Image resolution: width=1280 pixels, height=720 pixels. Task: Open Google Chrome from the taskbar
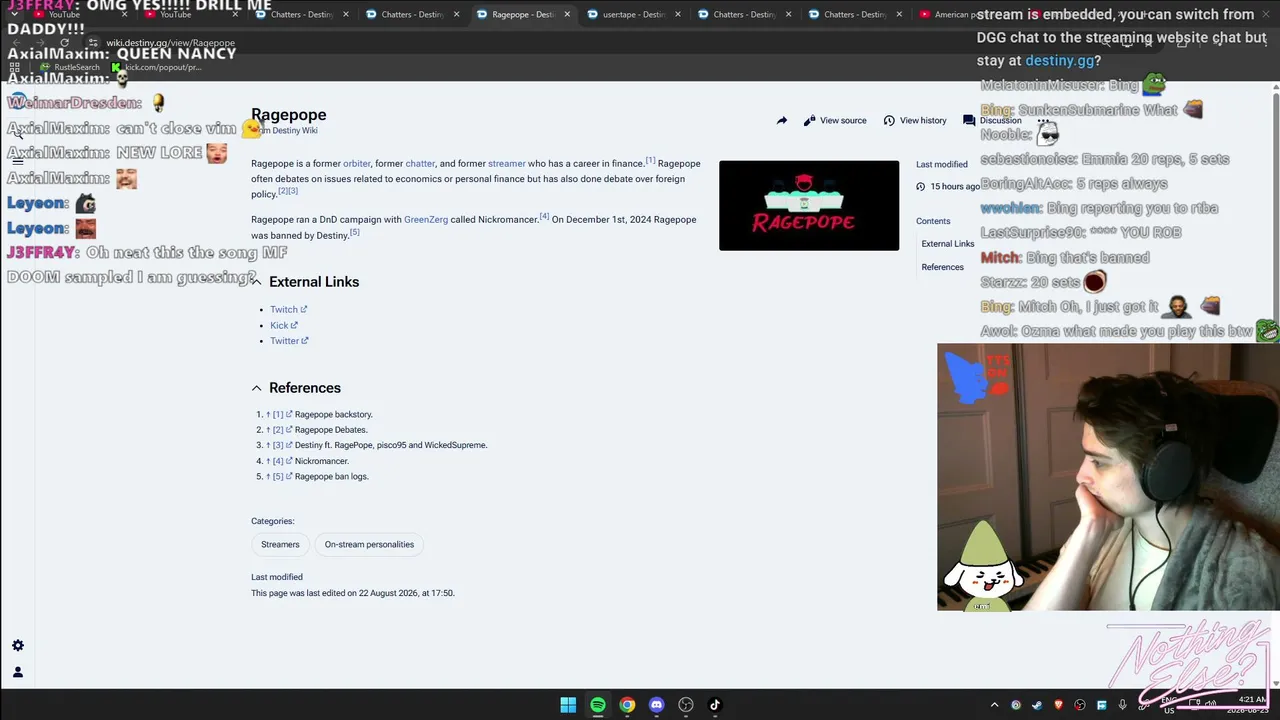[x=627, y=705]
